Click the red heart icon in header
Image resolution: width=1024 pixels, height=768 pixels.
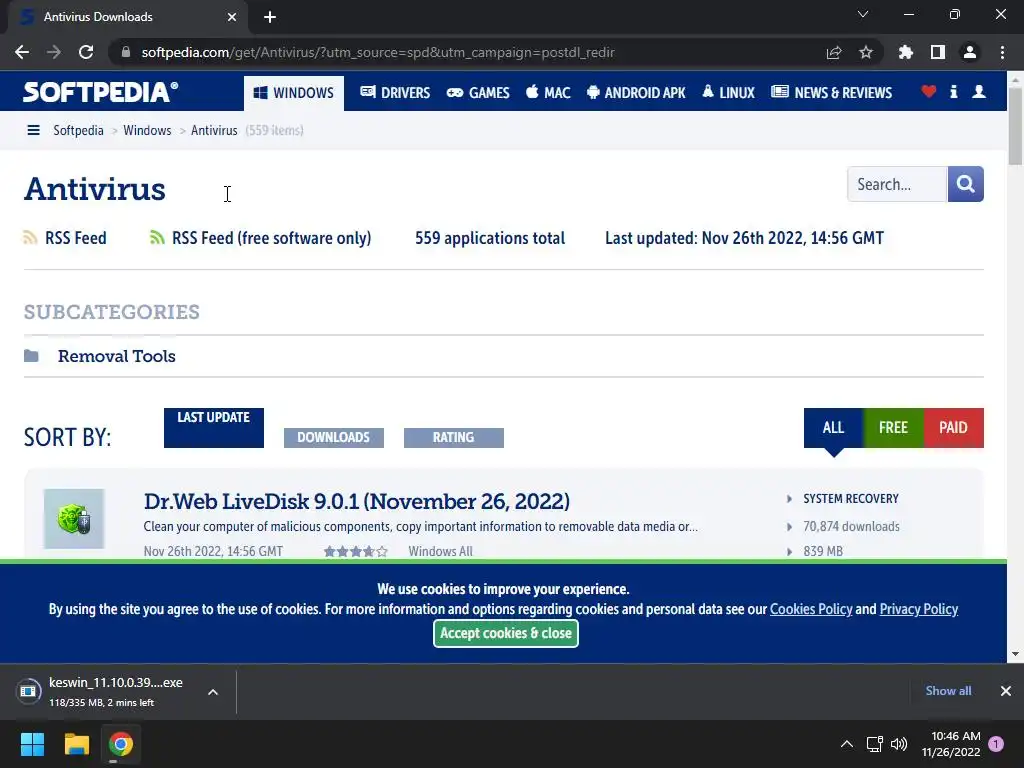[x=929, y=91]
